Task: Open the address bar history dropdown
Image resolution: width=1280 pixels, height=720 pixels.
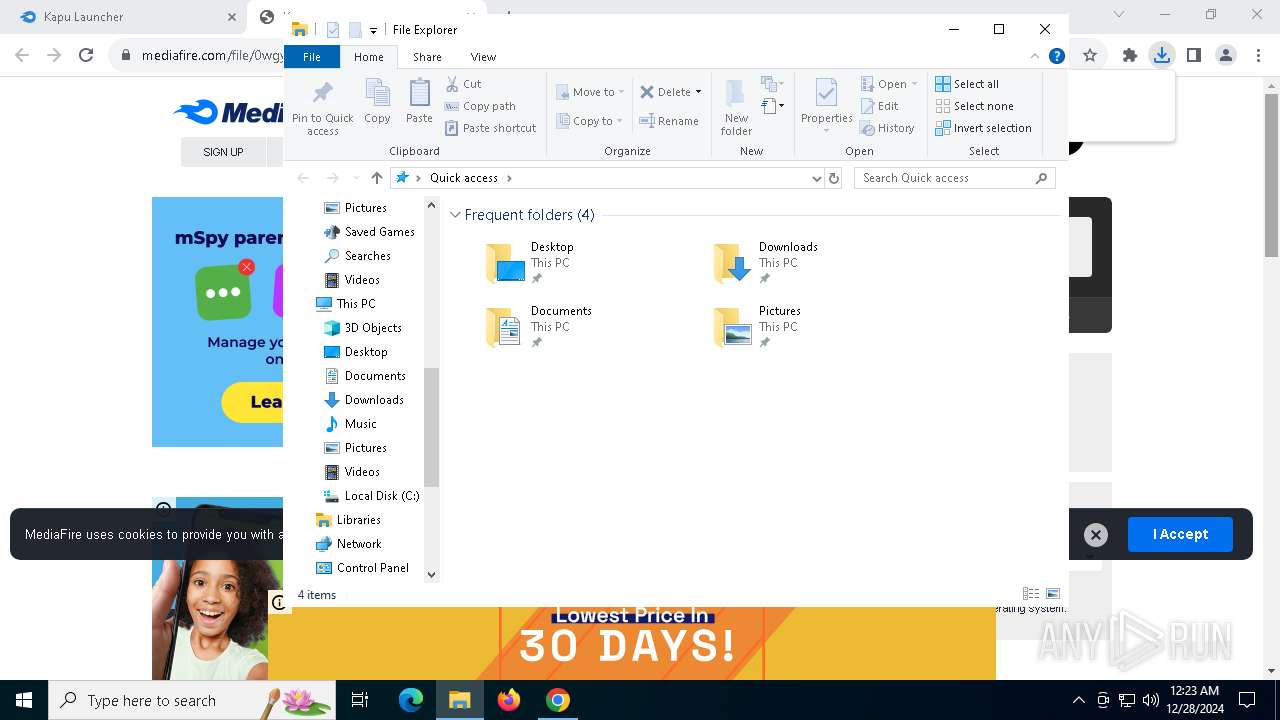Action: [x=817, y=178]
